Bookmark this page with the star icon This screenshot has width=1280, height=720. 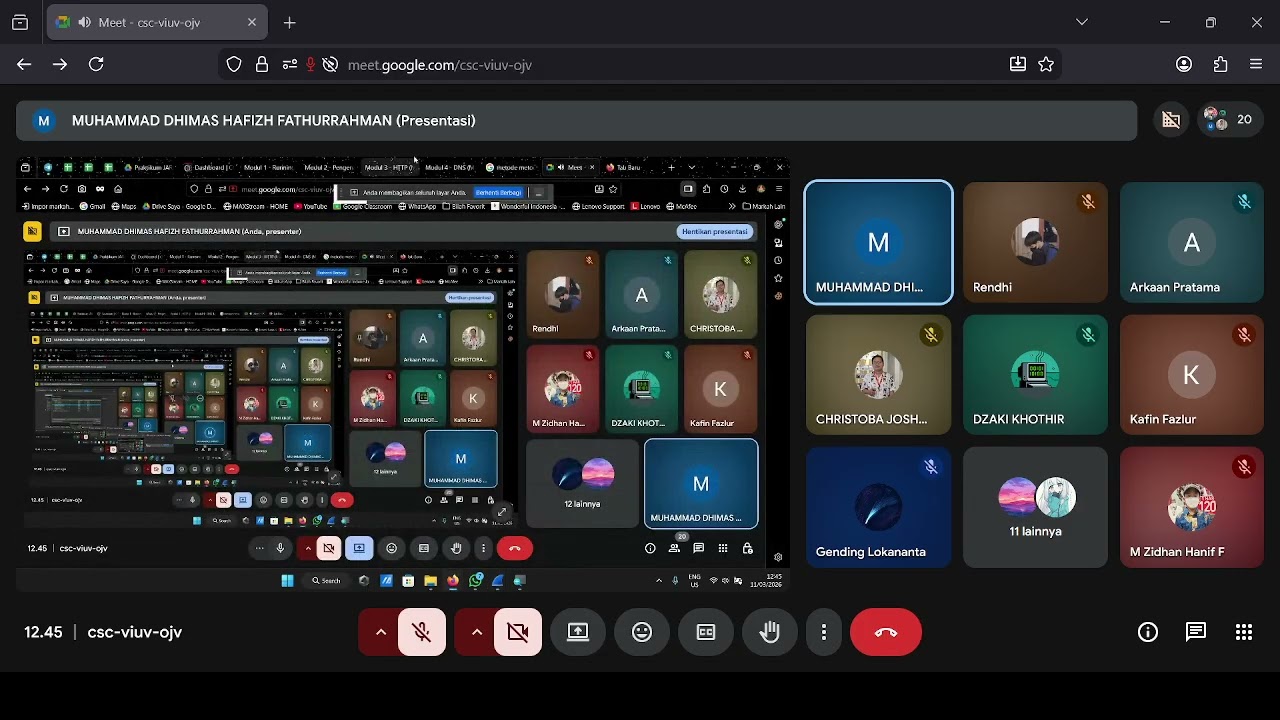pos(1046,65)
